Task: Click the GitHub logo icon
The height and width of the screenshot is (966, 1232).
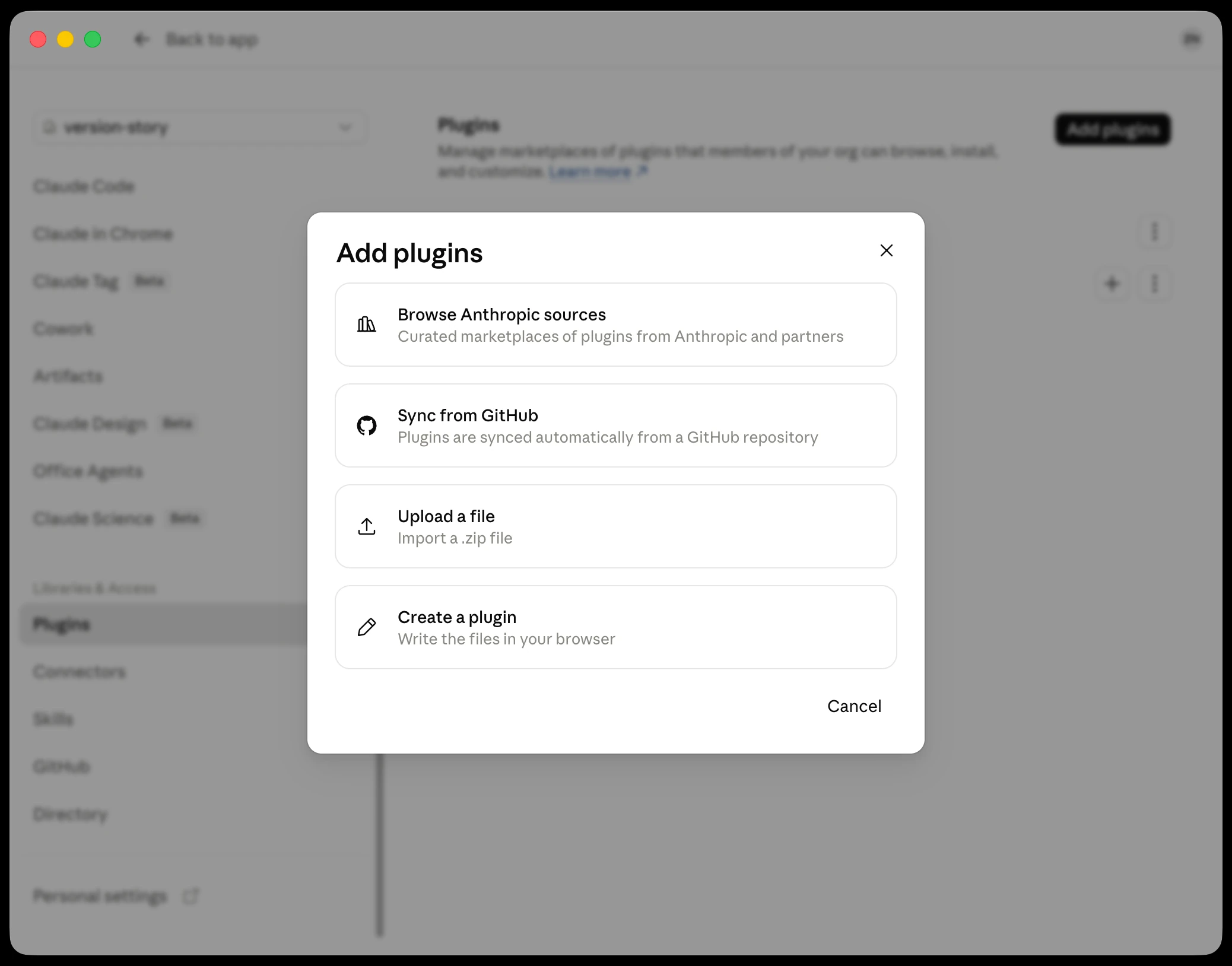Action: [366, 425]
